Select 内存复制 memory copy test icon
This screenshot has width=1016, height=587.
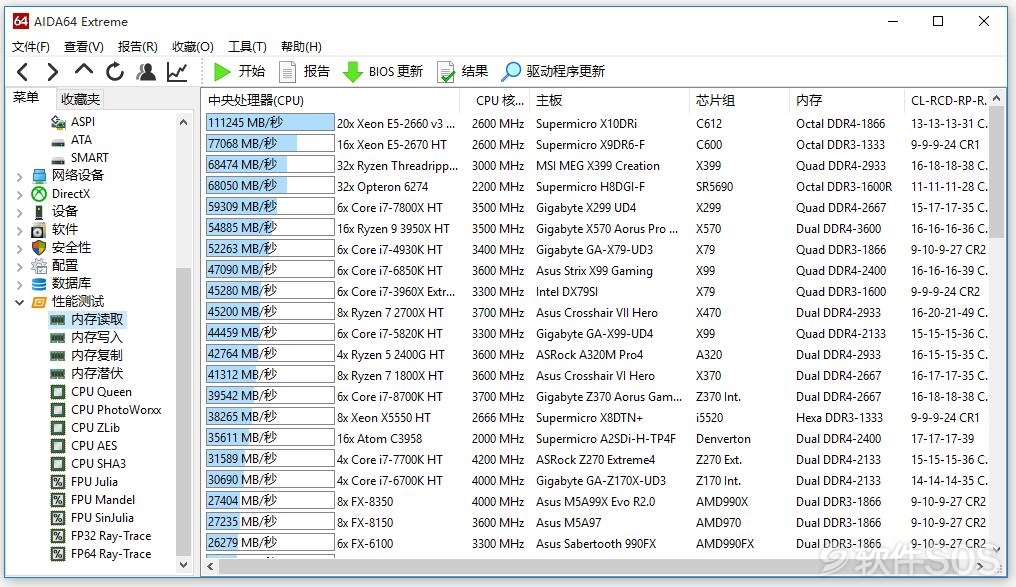pos(58,356)
